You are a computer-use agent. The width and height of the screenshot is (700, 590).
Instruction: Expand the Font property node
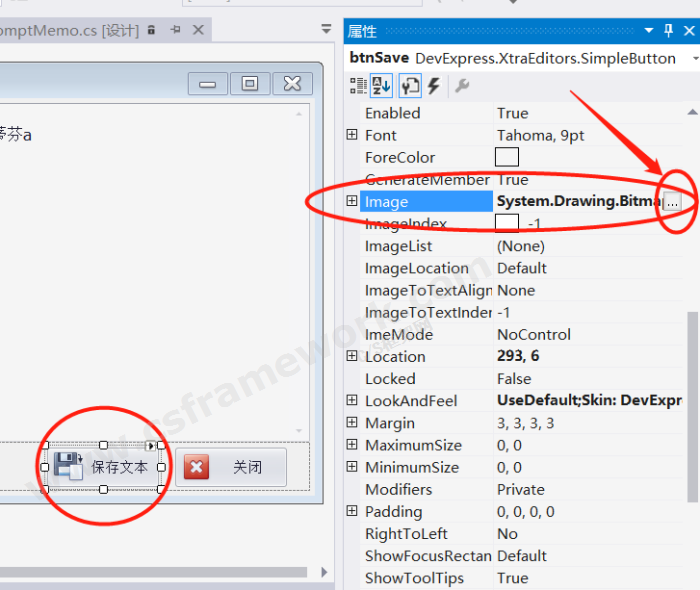351,135
